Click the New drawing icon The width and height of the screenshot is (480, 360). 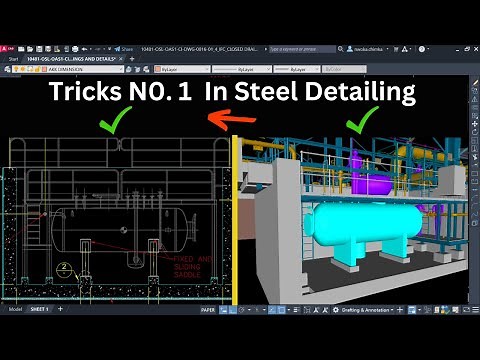click(21, 49)
